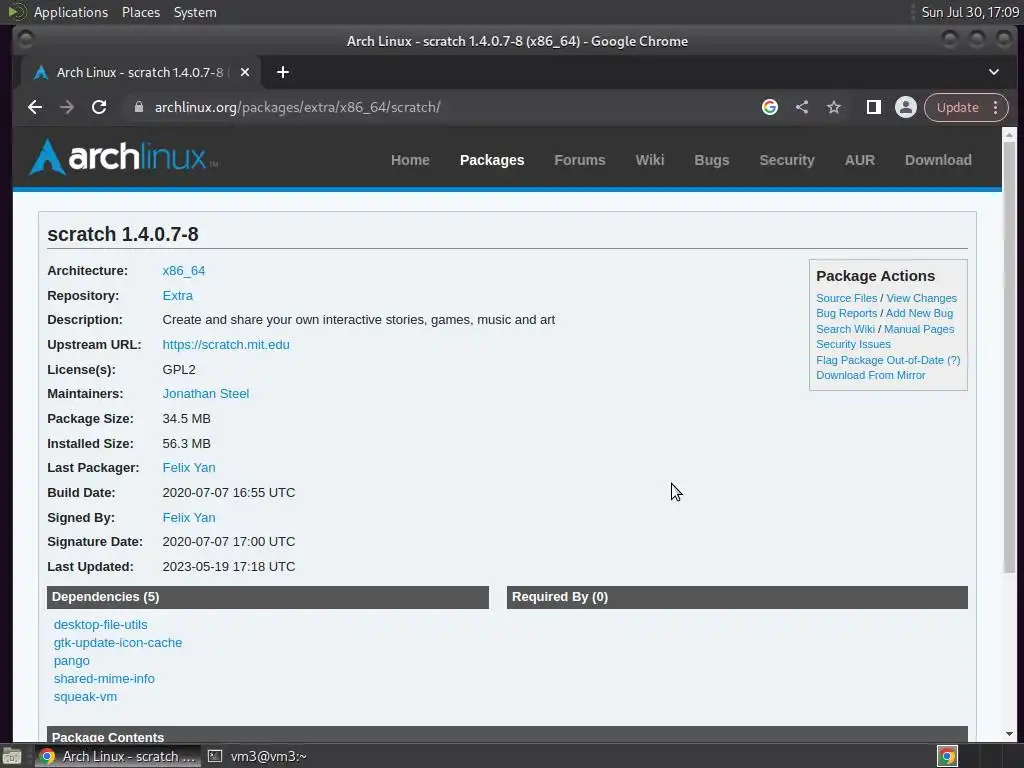Open the Forums nav item
The image size is (1024, 768).
[x=580, y=160]
